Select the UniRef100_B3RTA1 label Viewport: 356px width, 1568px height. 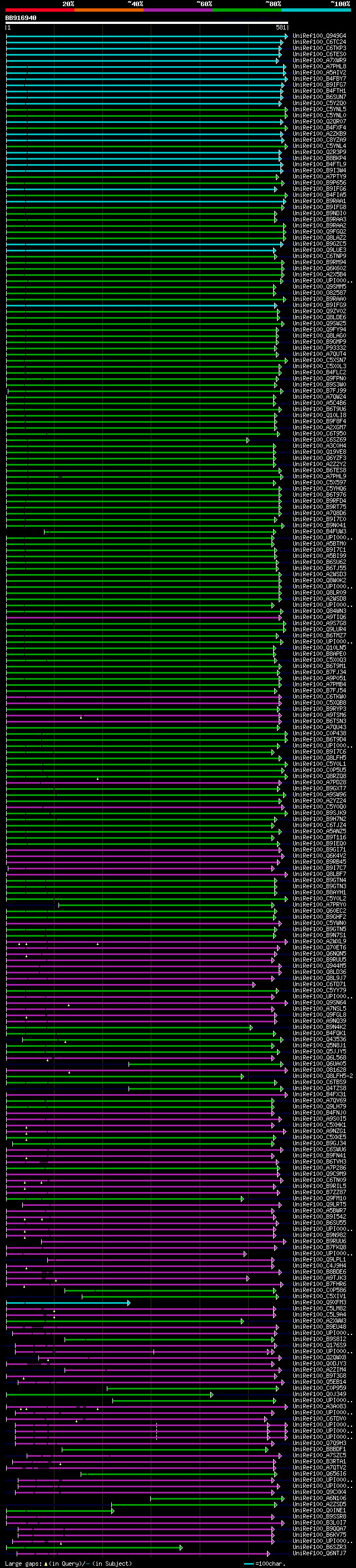click(319, 1461)
